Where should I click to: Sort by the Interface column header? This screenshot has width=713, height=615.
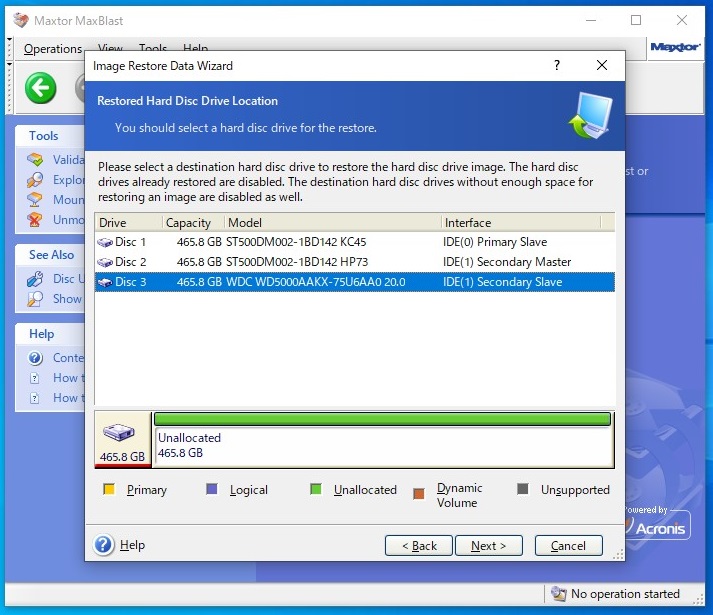[x=521, y=222]
